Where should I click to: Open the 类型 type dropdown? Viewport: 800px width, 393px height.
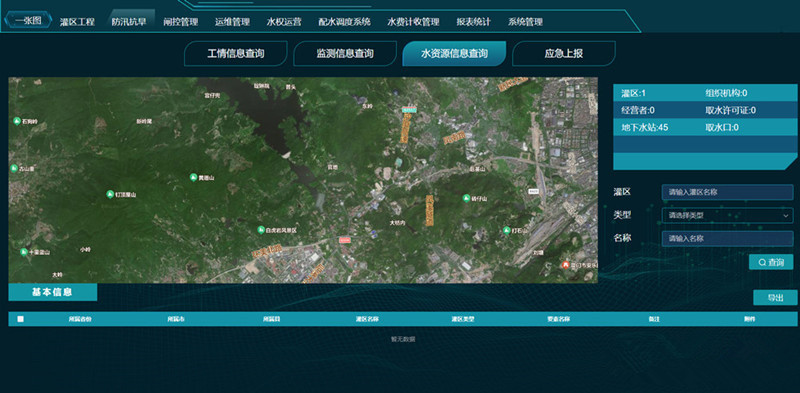coord(728,215)
